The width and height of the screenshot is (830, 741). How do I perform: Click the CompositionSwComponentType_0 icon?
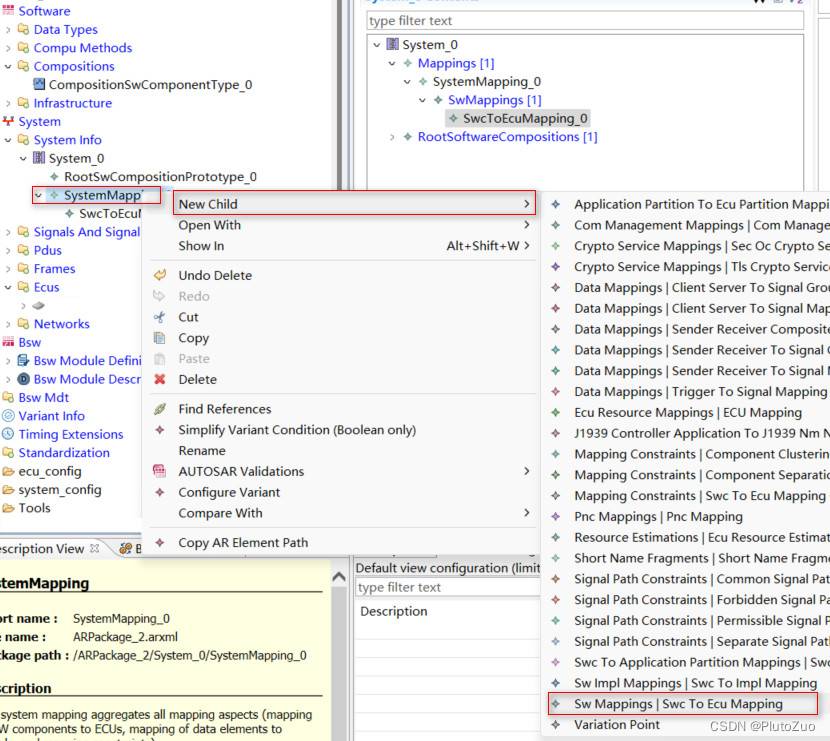(x=39, y=84)
